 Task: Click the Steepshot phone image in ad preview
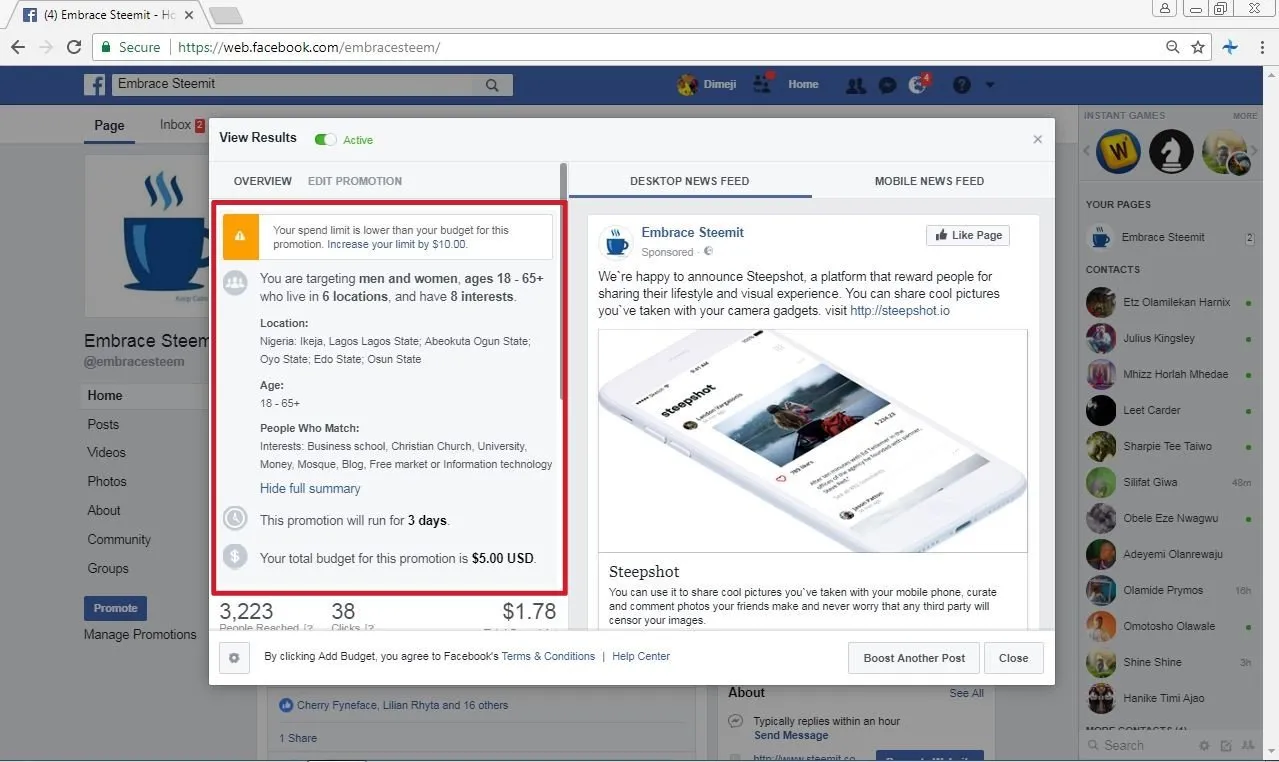(813, 441)
